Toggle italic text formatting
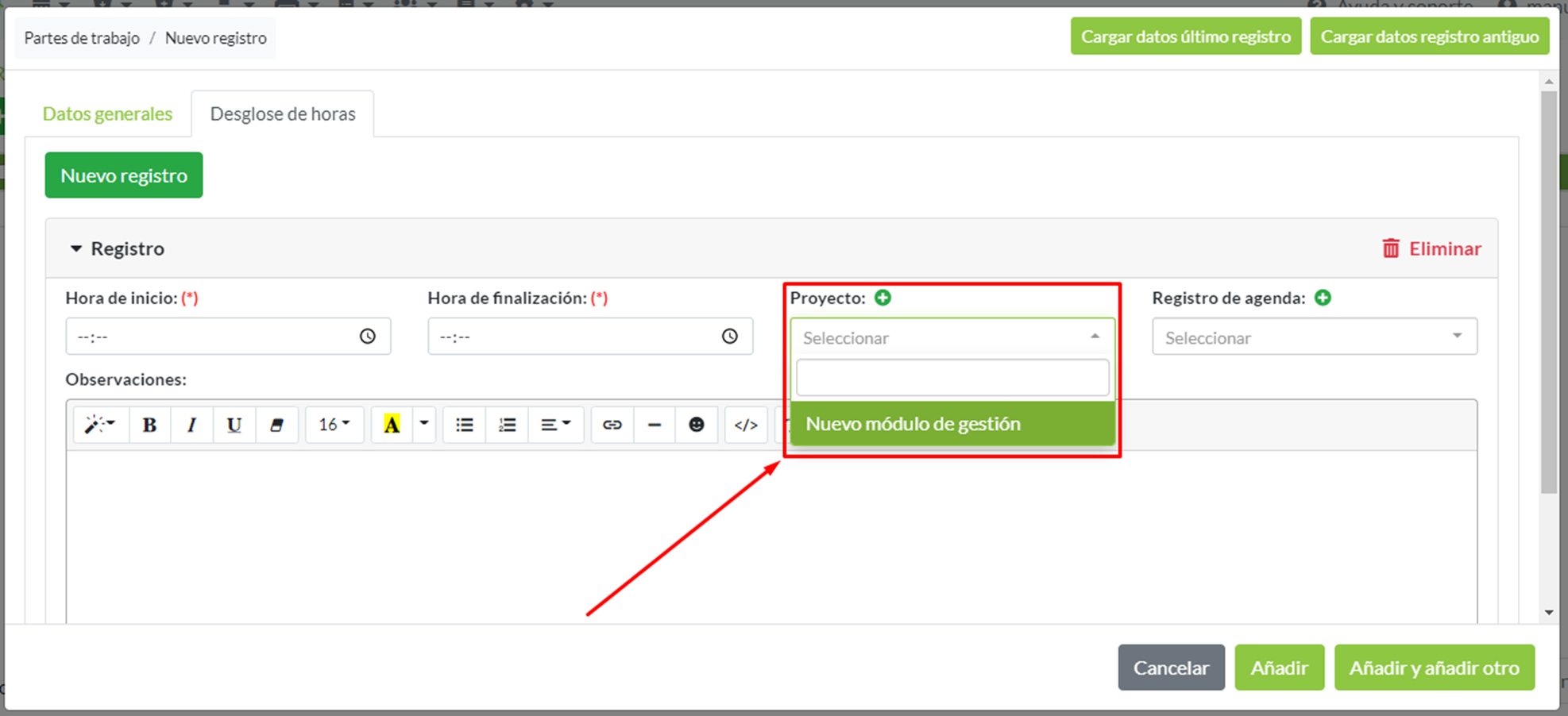The height and width of the screenshot is (716, 1568). coord(191,425)
